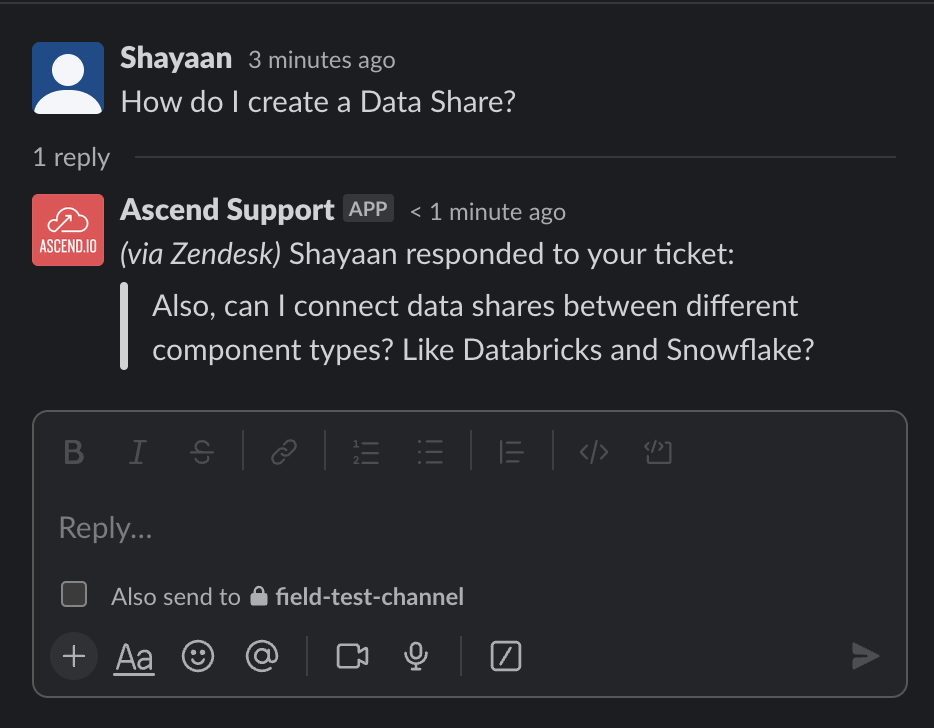Start an ordered numbered list
Image resolution: width=934 pixels, height=728 pixels.
pyautogui.click(x=366, y=452)
